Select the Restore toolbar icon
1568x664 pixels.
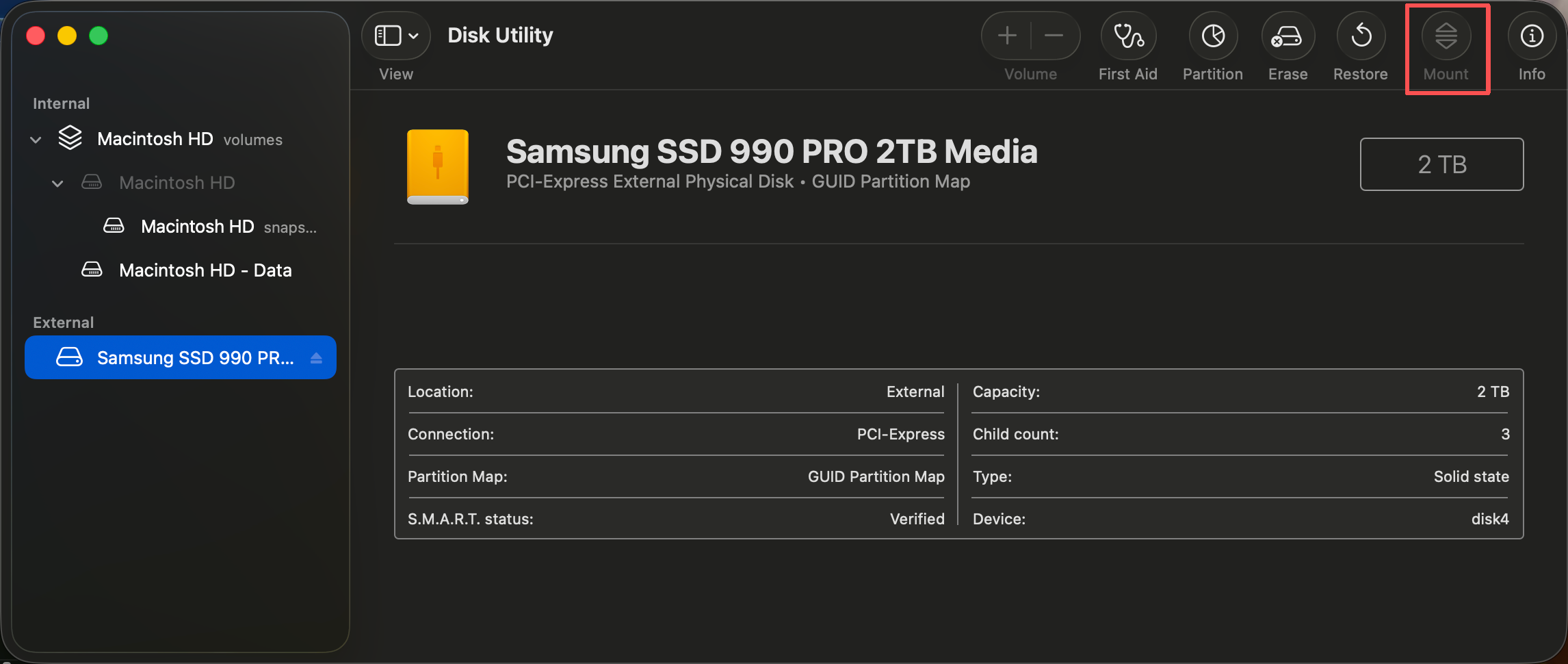tap(1361, 36)
